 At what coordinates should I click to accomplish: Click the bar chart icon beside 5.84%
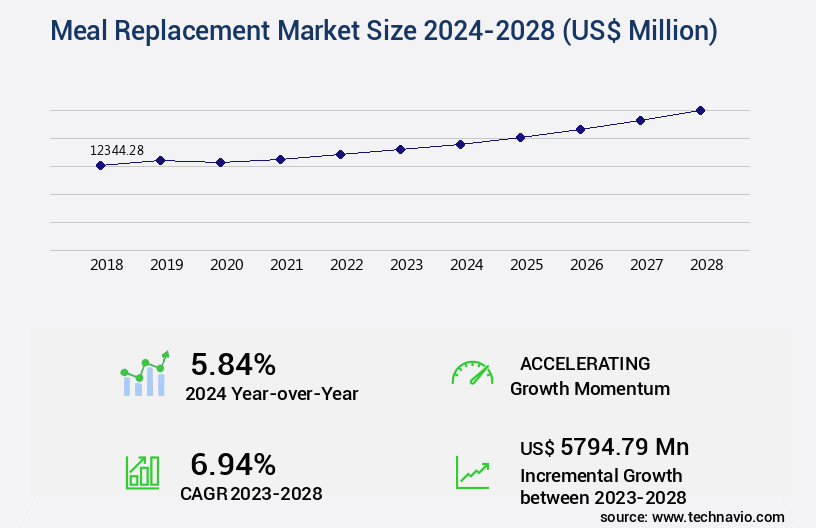(x=145, y=374)
